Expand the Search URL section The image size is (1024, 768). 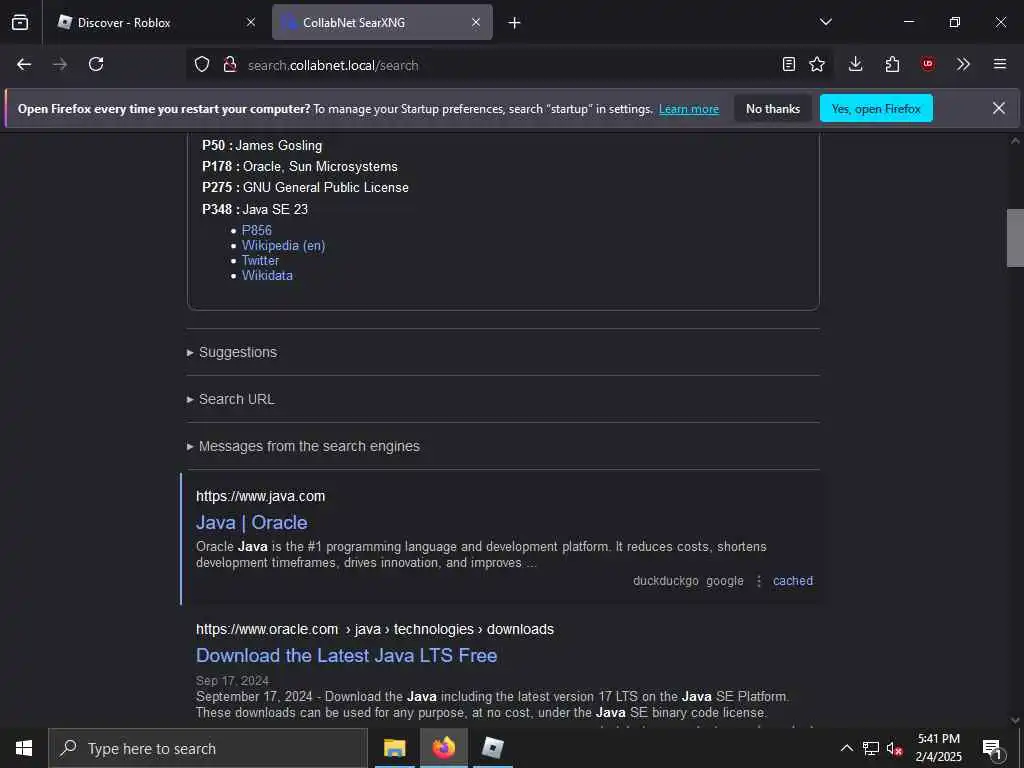click(x=236, y=399)
